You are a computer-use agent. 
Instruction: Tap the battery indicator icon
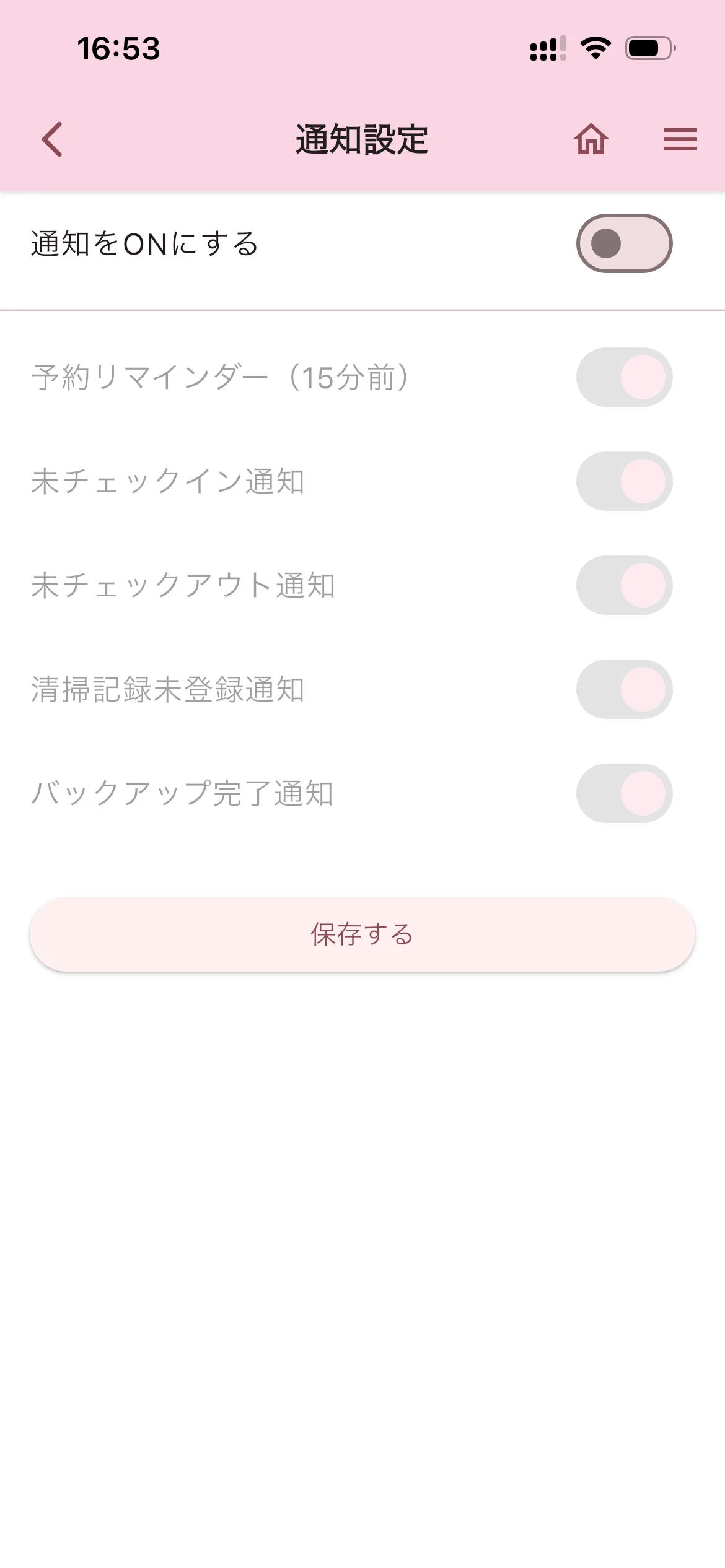click(x=649, y=48)
